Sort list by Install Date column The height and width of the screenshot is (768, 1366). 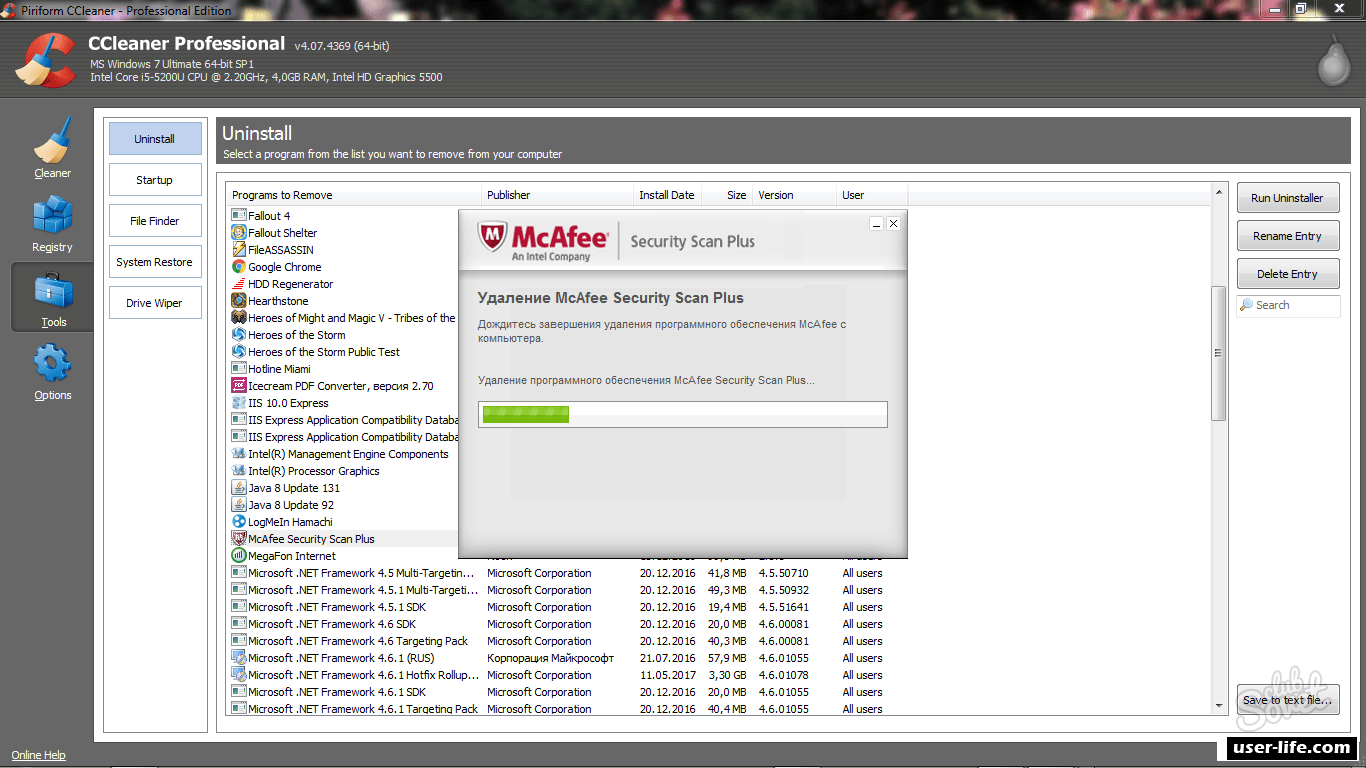[x=667, y=195]
